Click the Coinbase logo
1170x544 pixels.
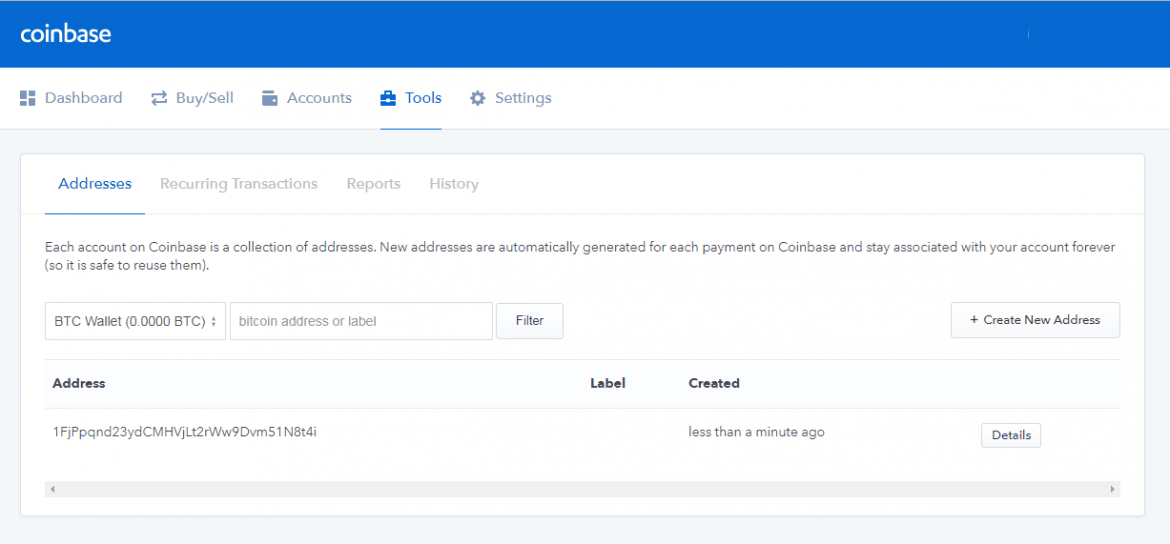66,34
